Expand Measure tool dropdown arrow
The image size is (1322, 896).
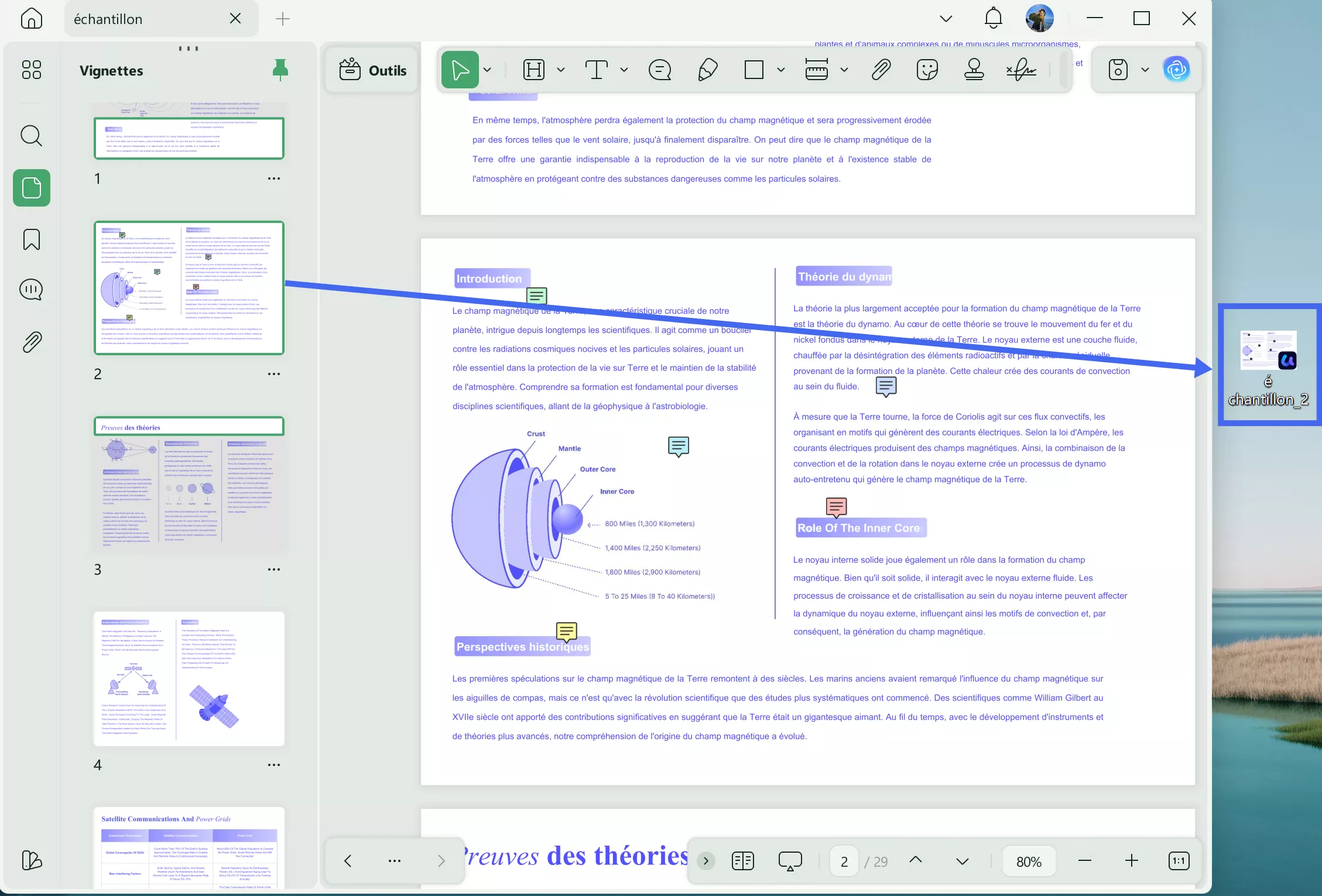point(844,70)
